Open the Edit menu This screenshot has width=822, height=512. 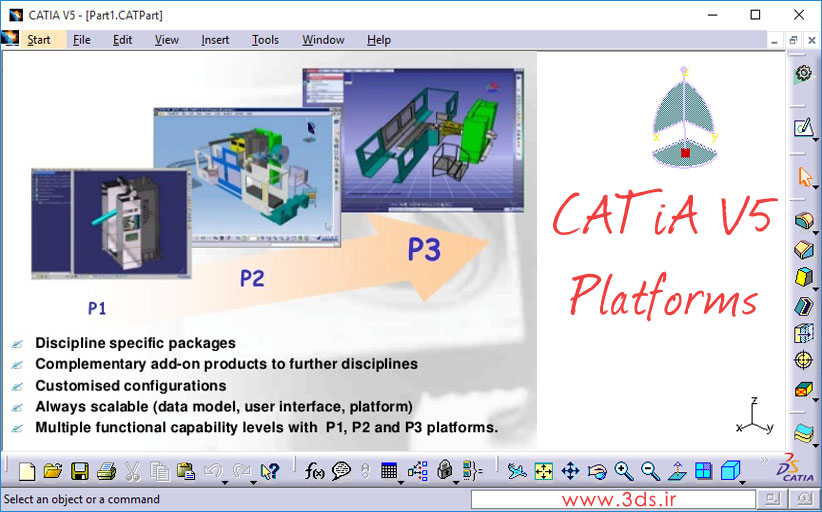tap(123, 40)
